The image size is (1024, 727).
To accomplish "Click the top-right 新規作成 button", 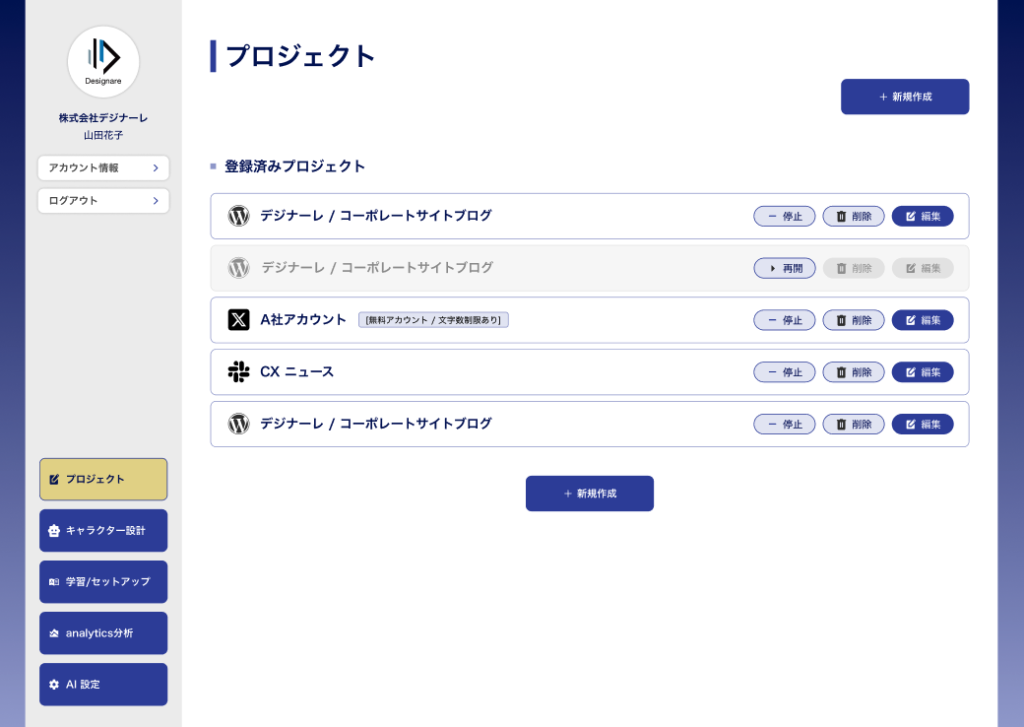I will [x=904, y=97].
